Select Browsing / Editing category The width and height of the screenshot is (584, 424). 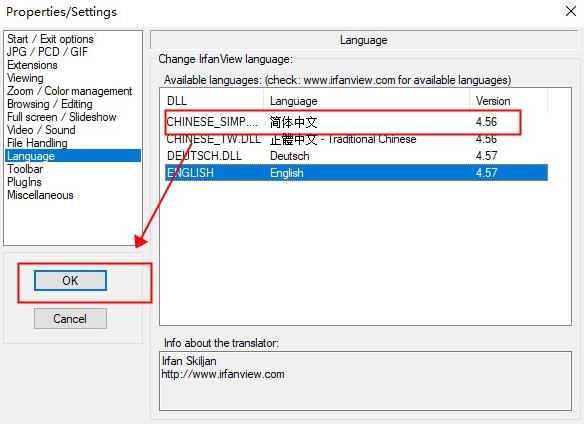pyautogui.click(x=50, y=104)
